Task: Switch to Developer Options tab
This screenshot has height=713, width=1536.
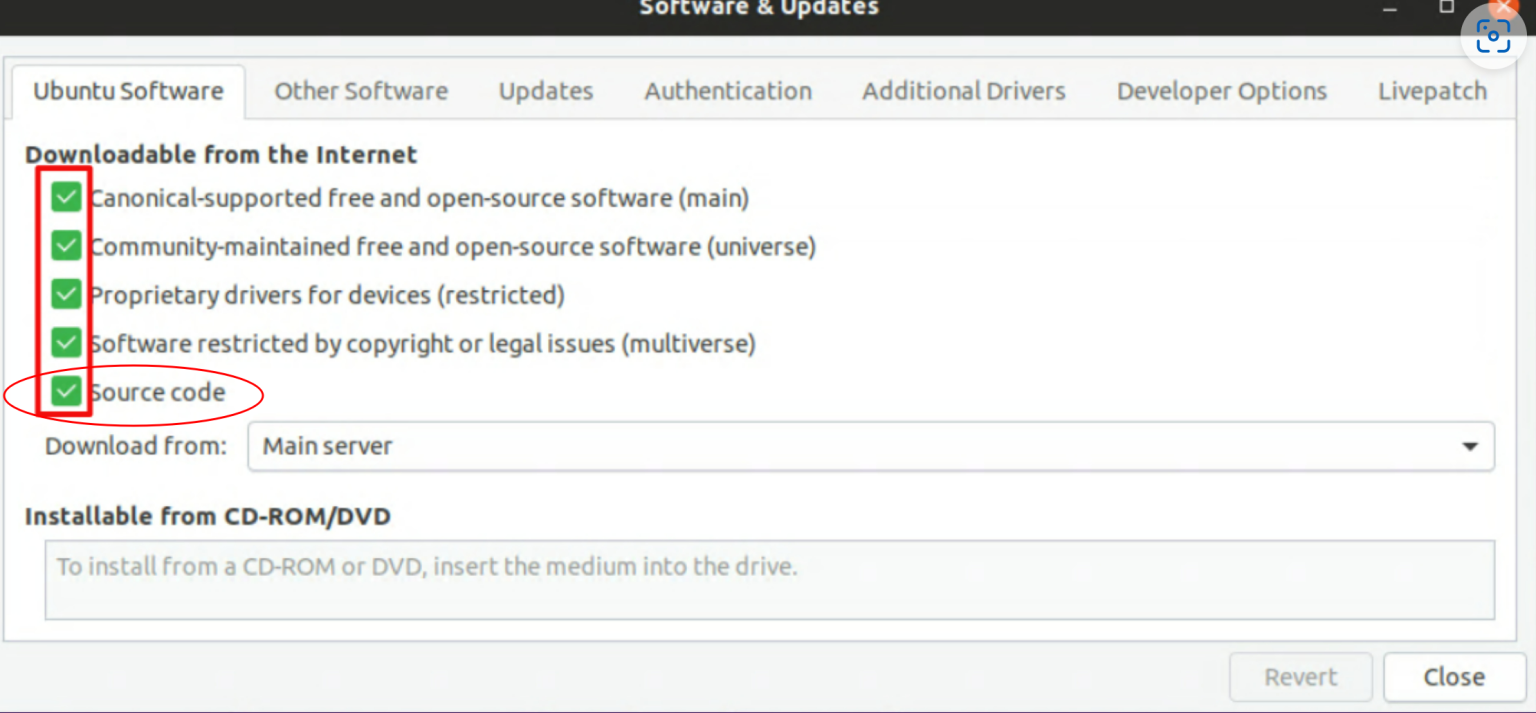Action: pyautogui.click(x=1221, y=91)
